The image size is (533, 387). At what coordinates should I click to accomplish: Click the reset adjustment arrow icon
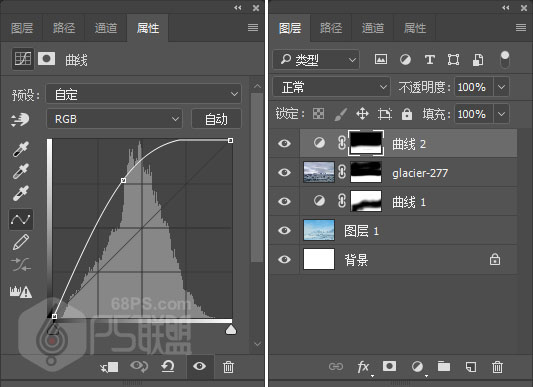click(x=168, y=367)
